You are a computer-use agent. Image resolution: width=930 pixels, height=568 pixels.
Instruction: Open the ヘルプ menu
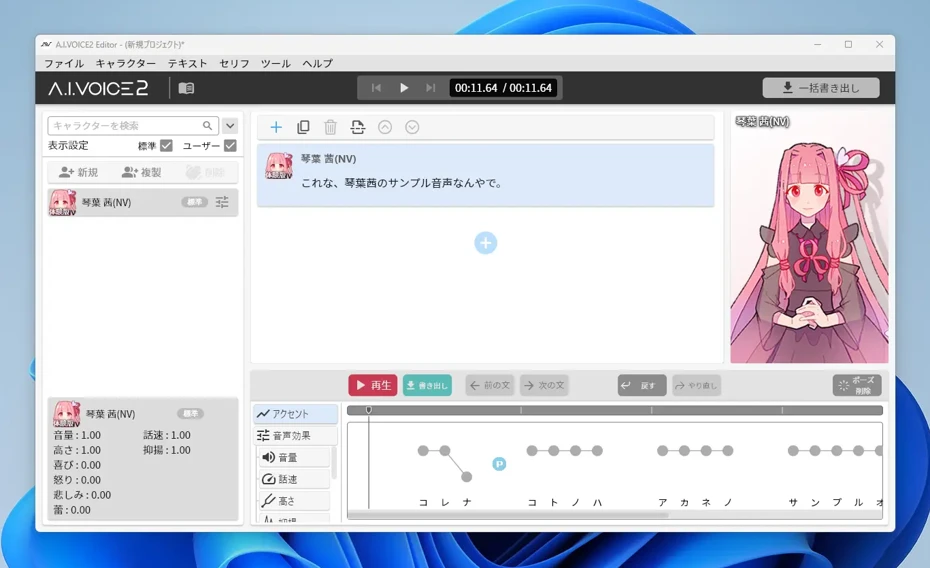318,63
